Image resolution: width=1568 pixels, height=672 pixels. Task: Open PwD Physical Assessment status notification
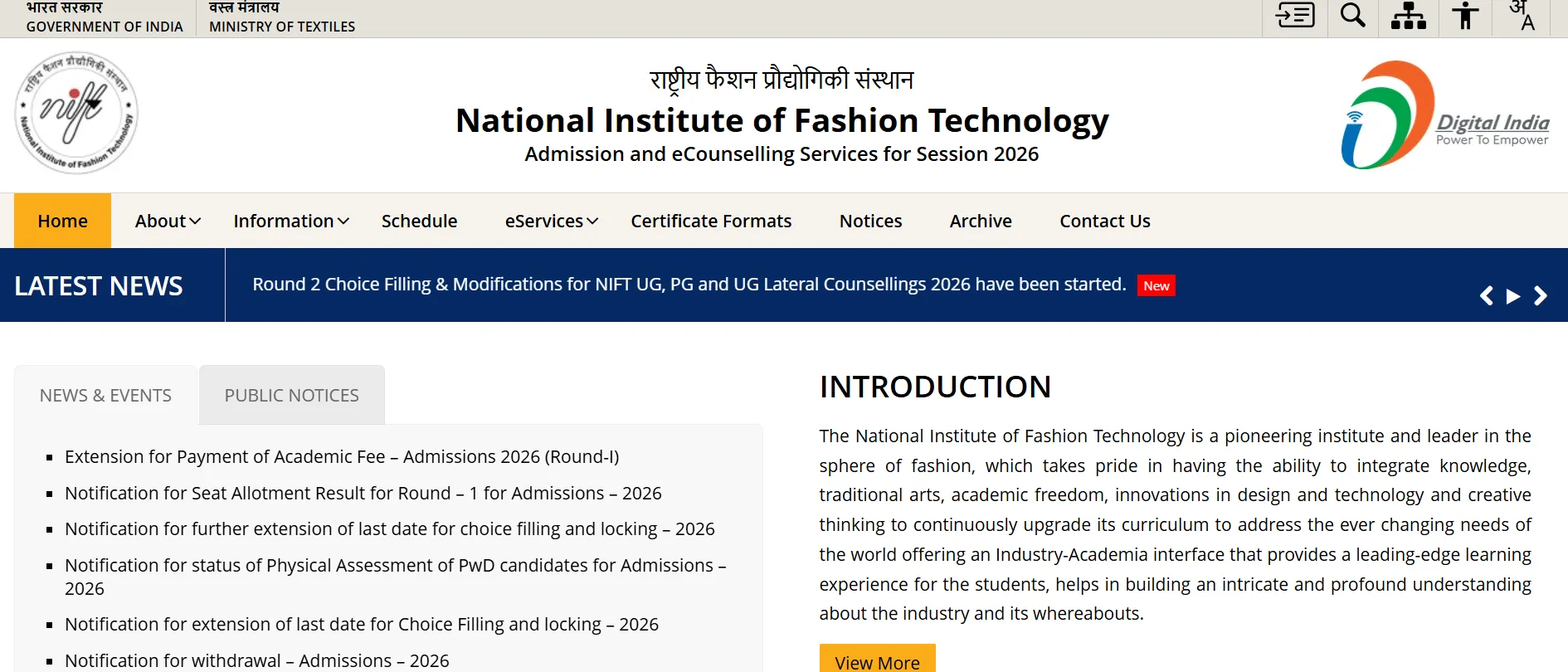(396, 577)
